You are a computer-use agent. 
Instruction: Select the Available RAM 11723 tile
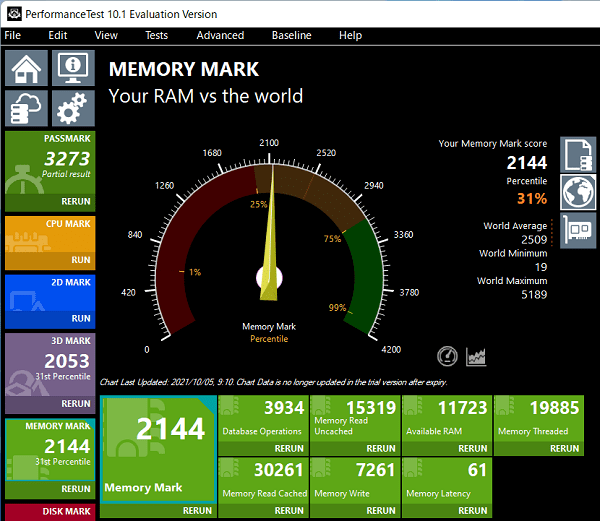pos(447,419)
